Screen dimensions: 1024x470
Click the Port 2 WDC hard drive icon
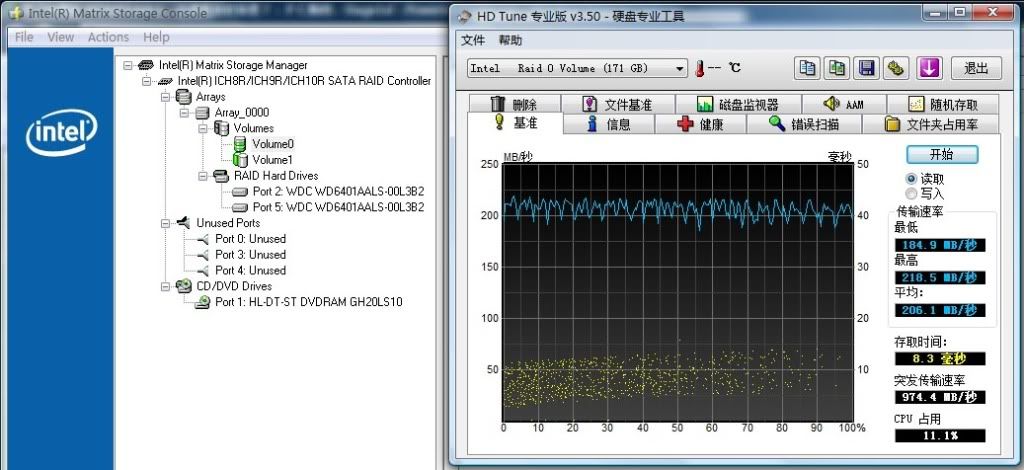click(240, 192)
